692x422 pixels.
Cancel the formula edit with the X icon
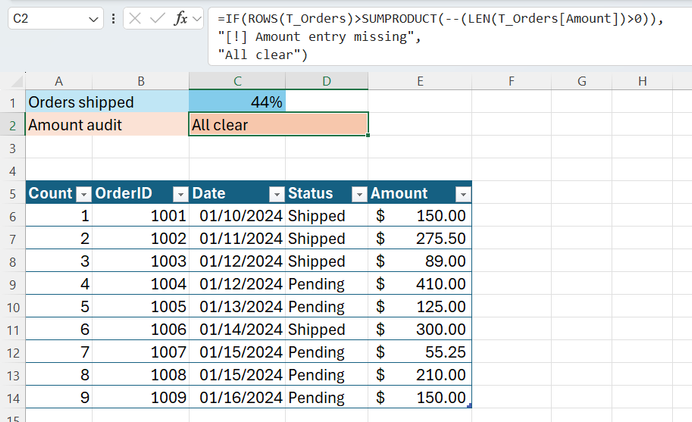pos(135,19)
